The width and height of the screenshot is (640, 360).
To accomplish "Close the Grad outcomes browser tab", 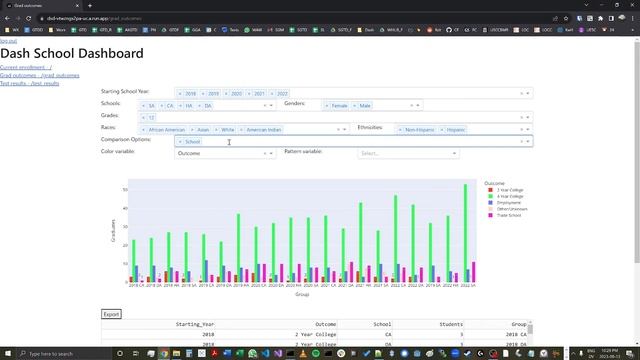I will [x=77, y=6].
